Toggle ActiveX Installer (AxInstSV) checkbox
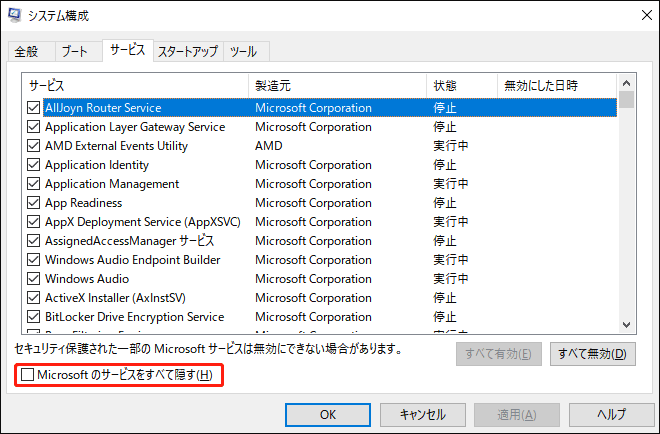This screenshot has height=434, width=660. 34,298
